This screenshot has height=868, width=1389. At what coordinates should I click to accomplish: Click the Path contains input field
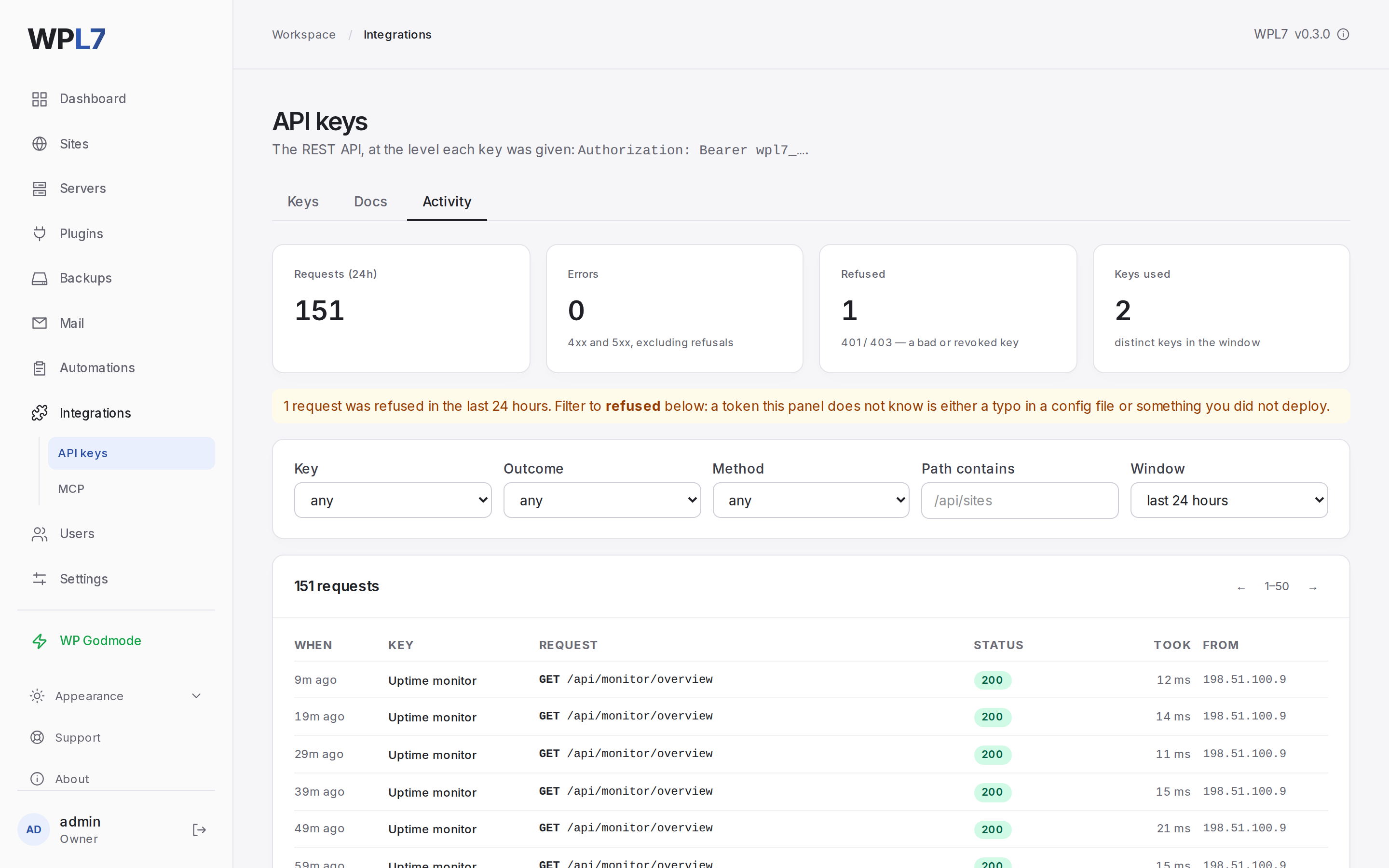pos(1020,500)
